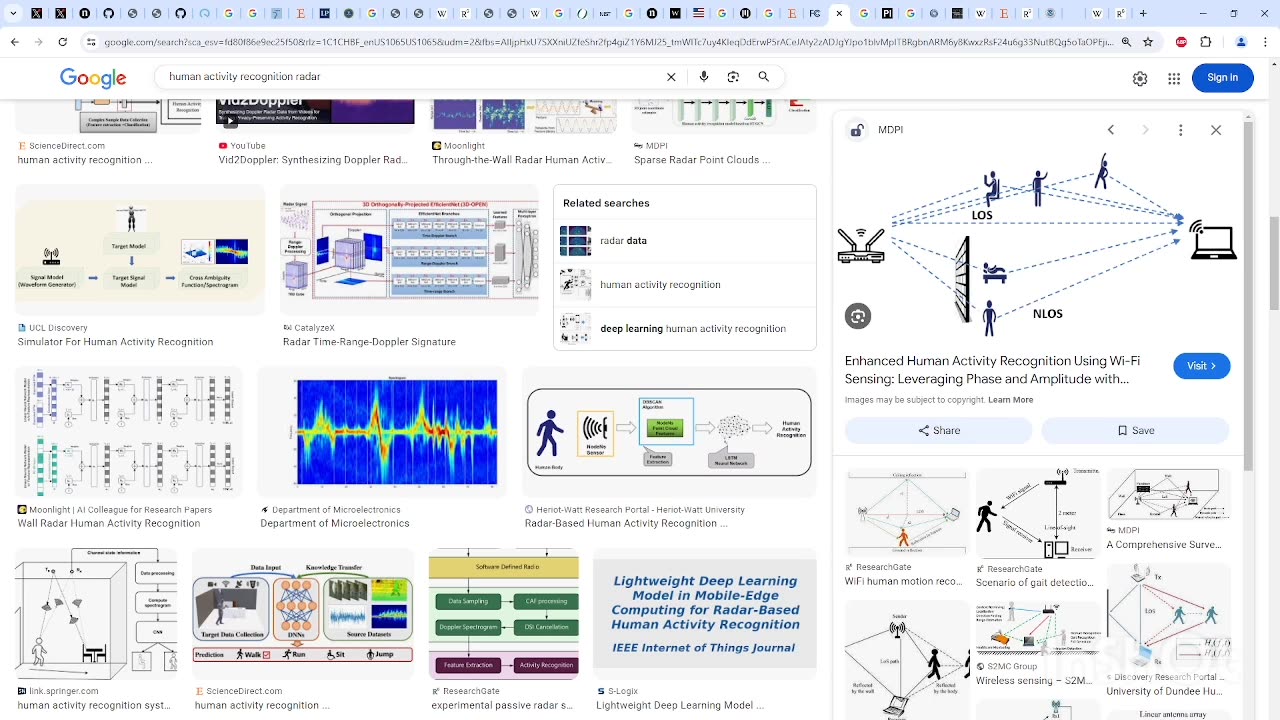Open a new browser tab
Viewport: 1280px width, 720px height.
coord(1142,13)
